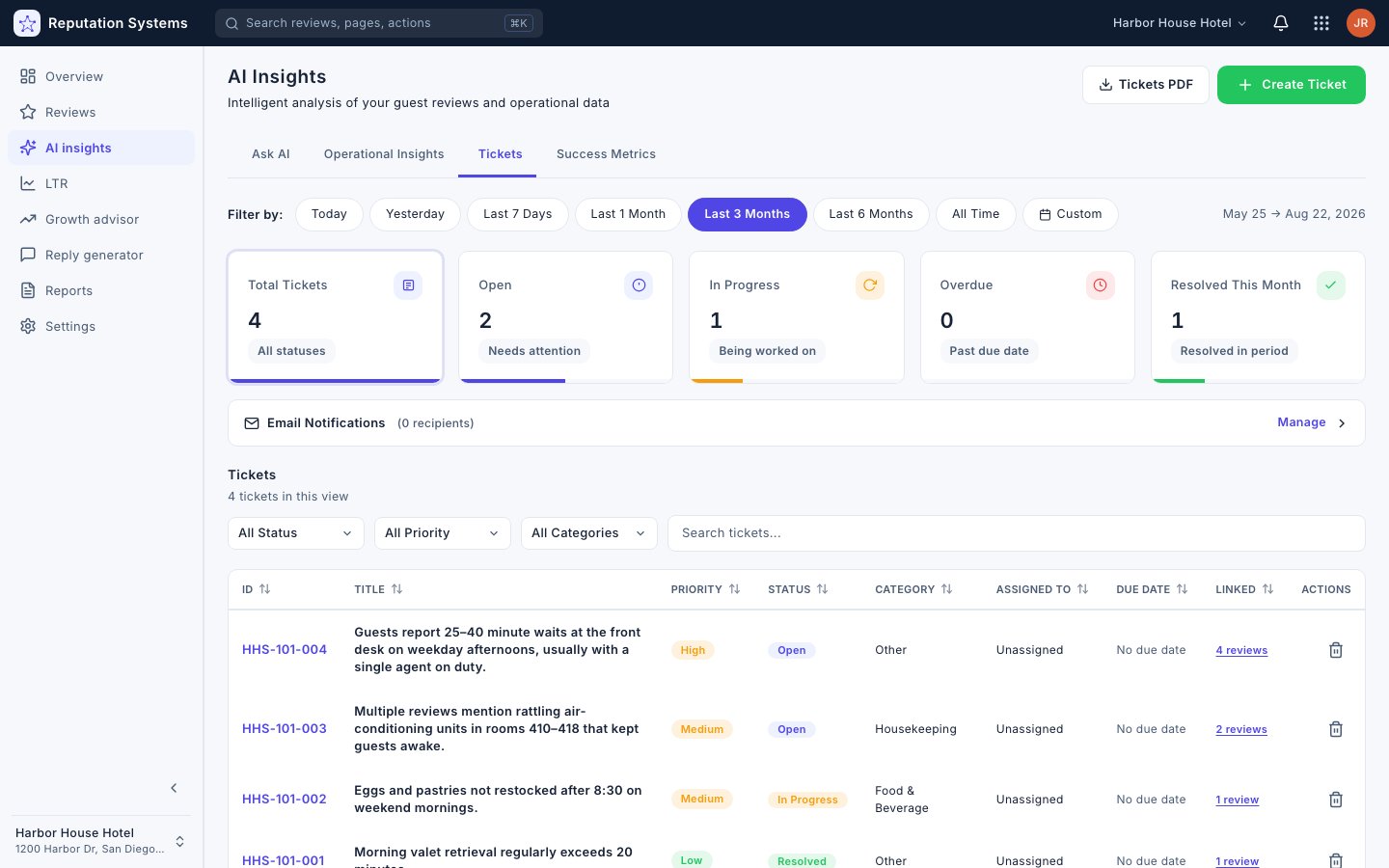Click the global search reviews, pages, actions box
Viewport: 1389px width, 868px height.
pos(379,23)
